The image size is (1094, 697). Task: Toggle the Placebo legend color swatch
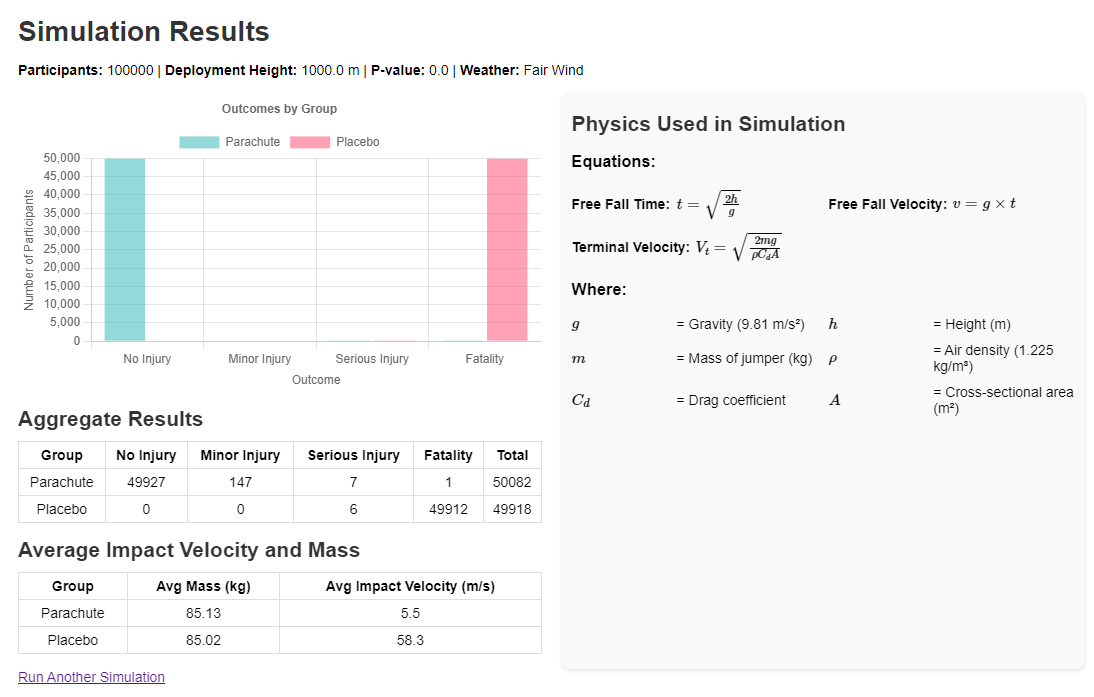pyautogui.click(x=310, y=142)
